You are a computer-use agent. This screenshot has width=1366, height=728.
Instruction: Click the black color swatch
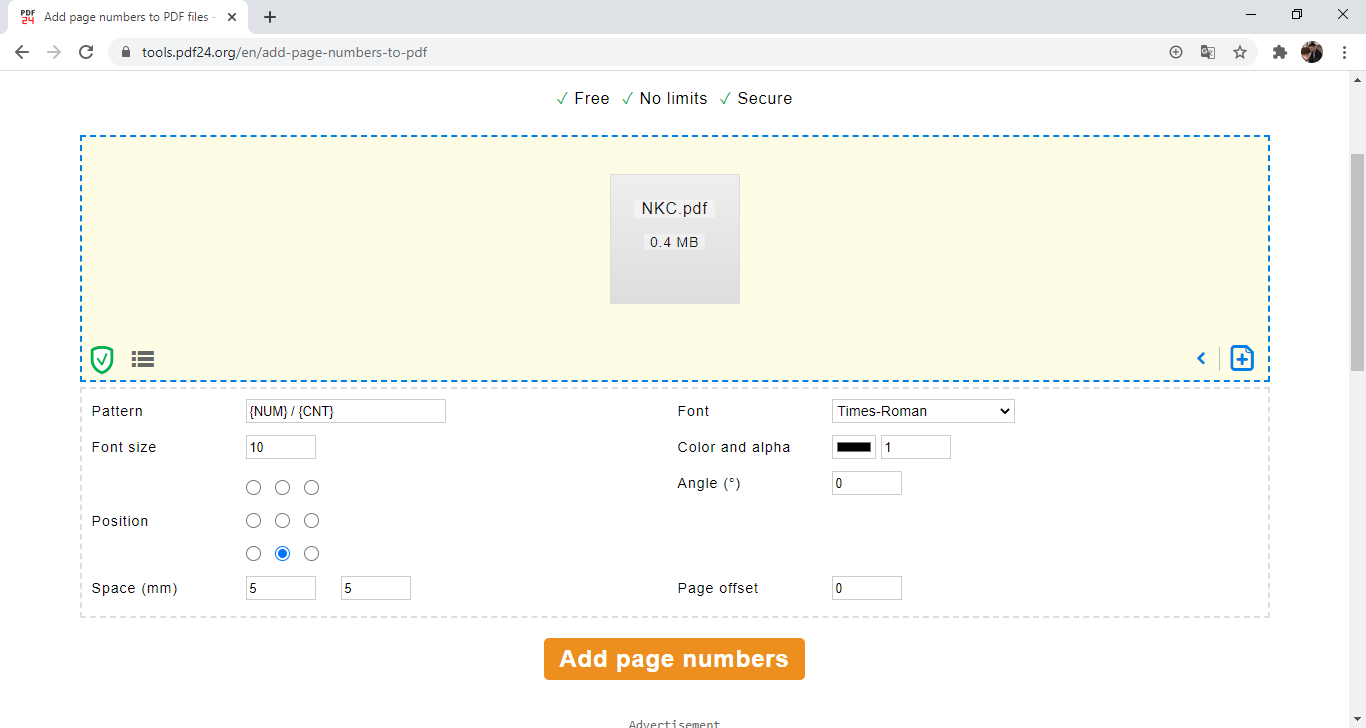click(x=854, y=447)
